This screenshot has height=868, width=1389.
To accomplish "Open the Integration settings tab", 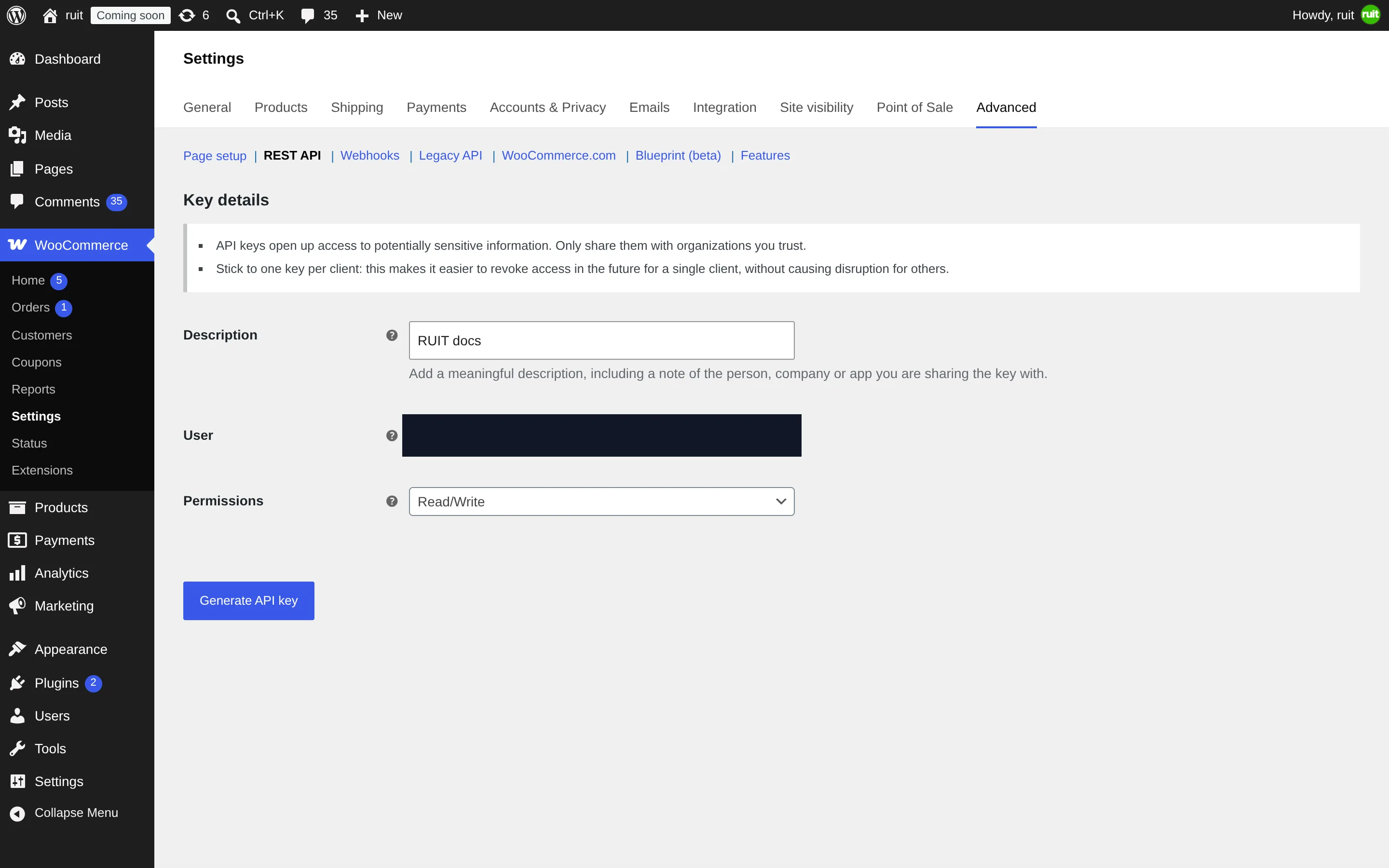I will click(x=724, y=108).
